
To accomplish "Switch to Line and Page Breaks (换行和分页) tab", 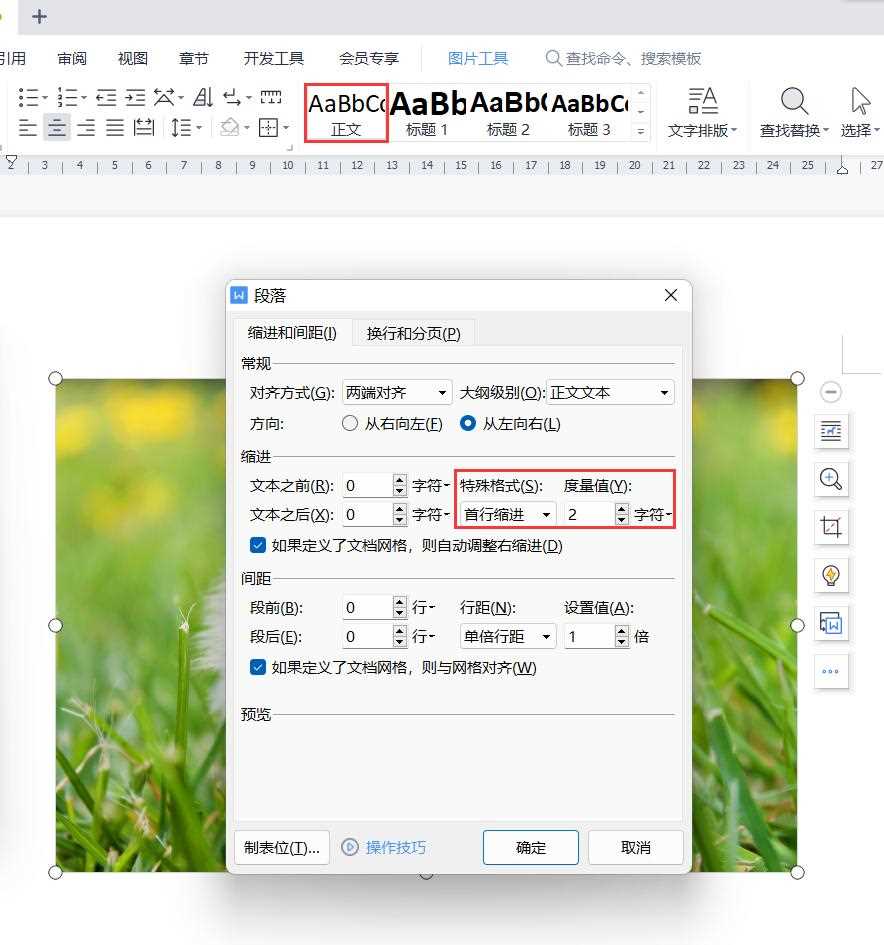I will [413, 333].
